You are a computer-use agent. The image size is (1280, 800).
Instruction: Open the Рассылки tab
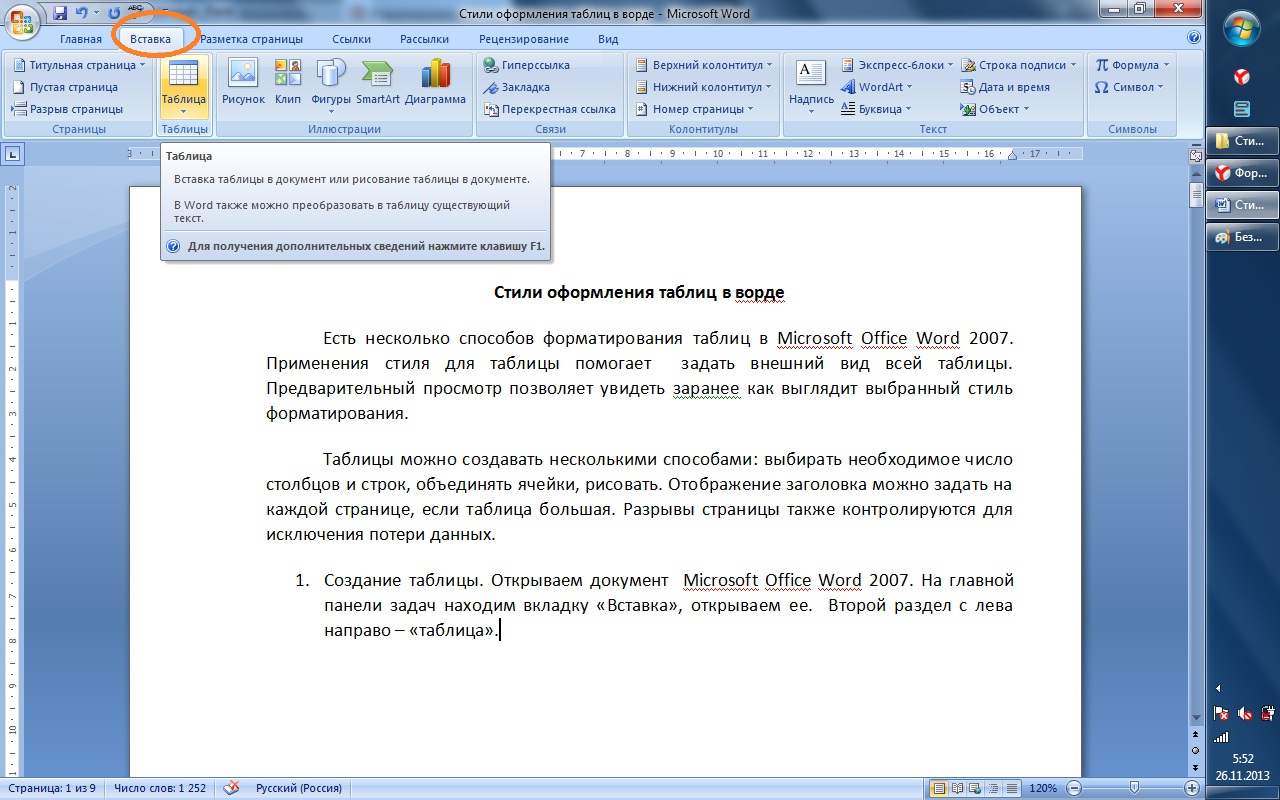click(x=424, y=39)
